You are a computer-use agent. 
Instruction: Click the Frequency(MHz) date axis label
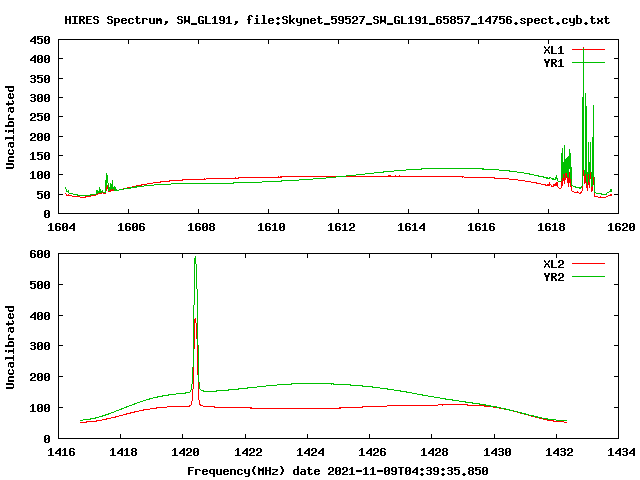338,471
